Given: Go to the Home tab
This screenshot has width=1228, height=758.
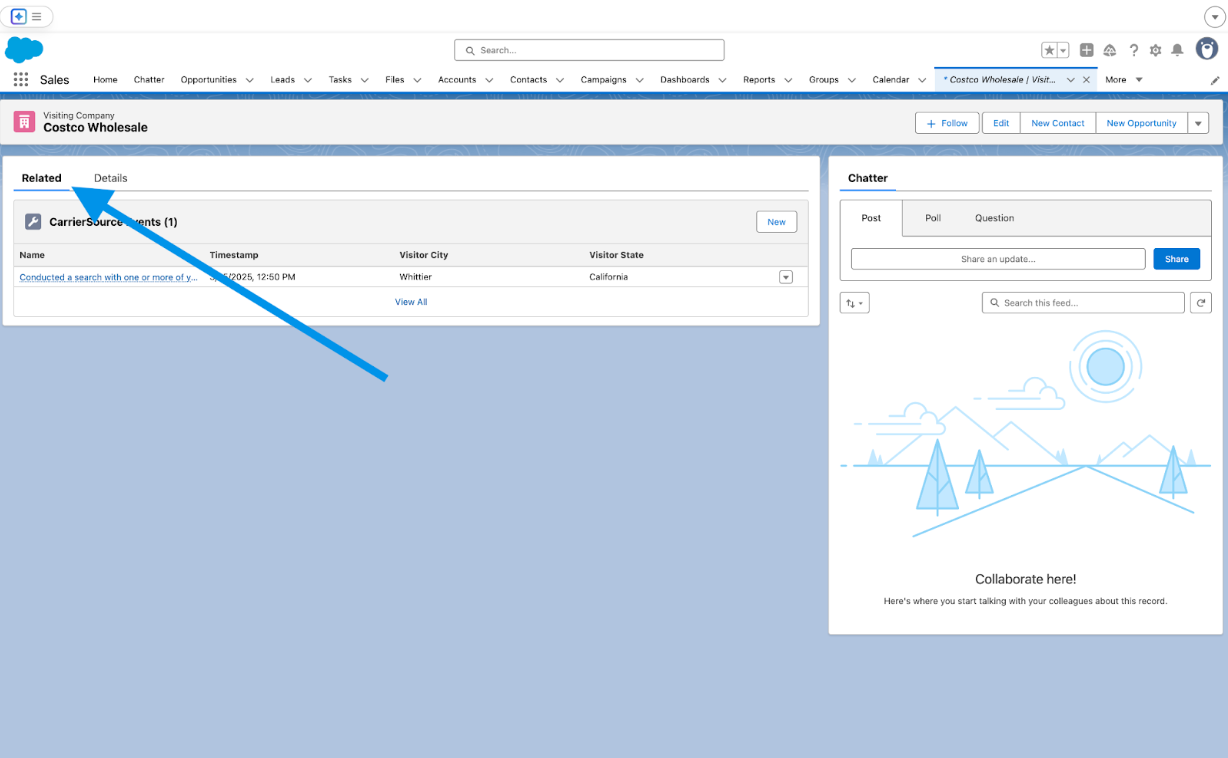Looking at the screenshot, I should 105,80.
